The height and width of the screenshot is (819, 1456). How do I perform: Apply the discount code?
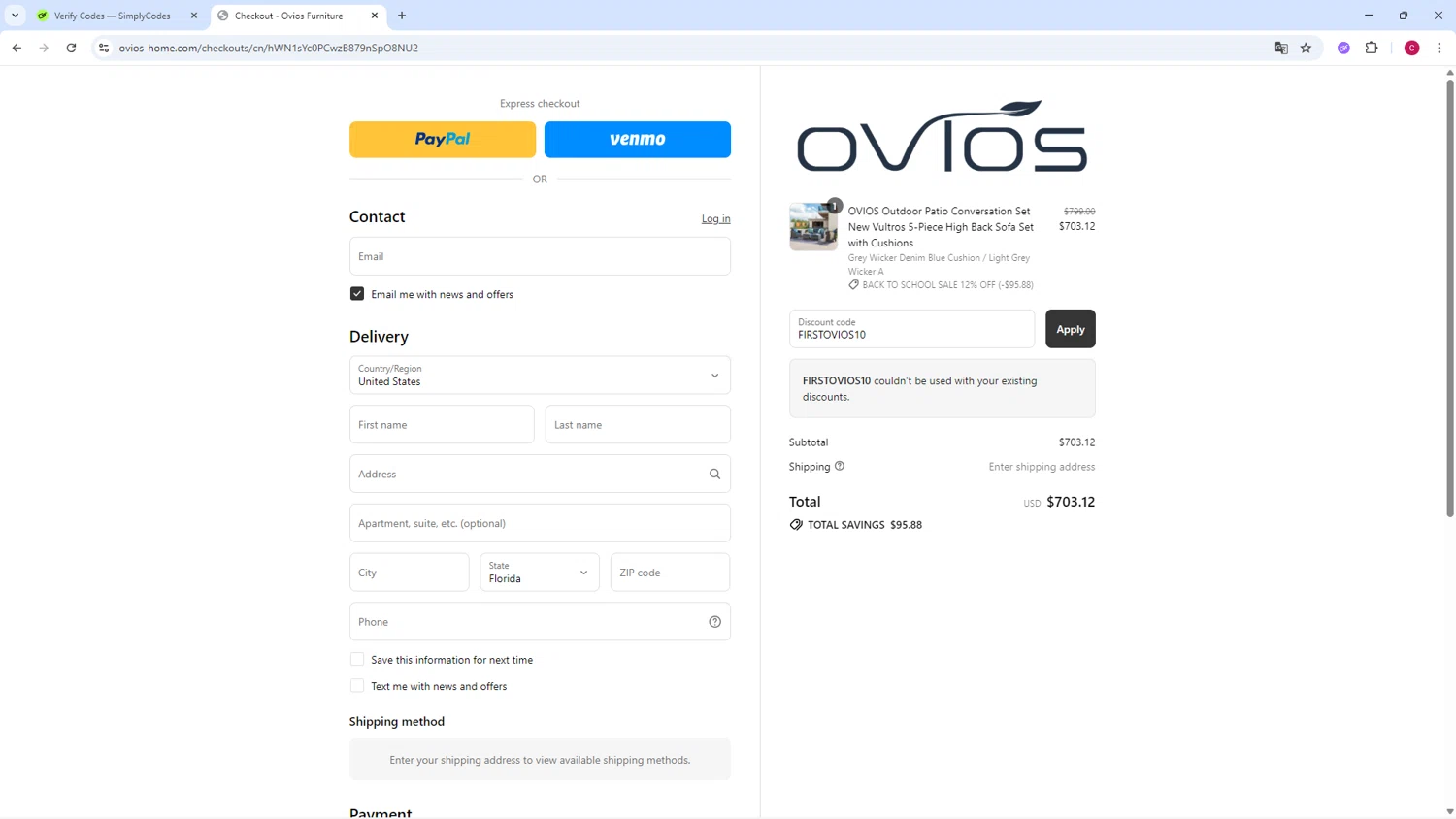(x=1071, y=329)
